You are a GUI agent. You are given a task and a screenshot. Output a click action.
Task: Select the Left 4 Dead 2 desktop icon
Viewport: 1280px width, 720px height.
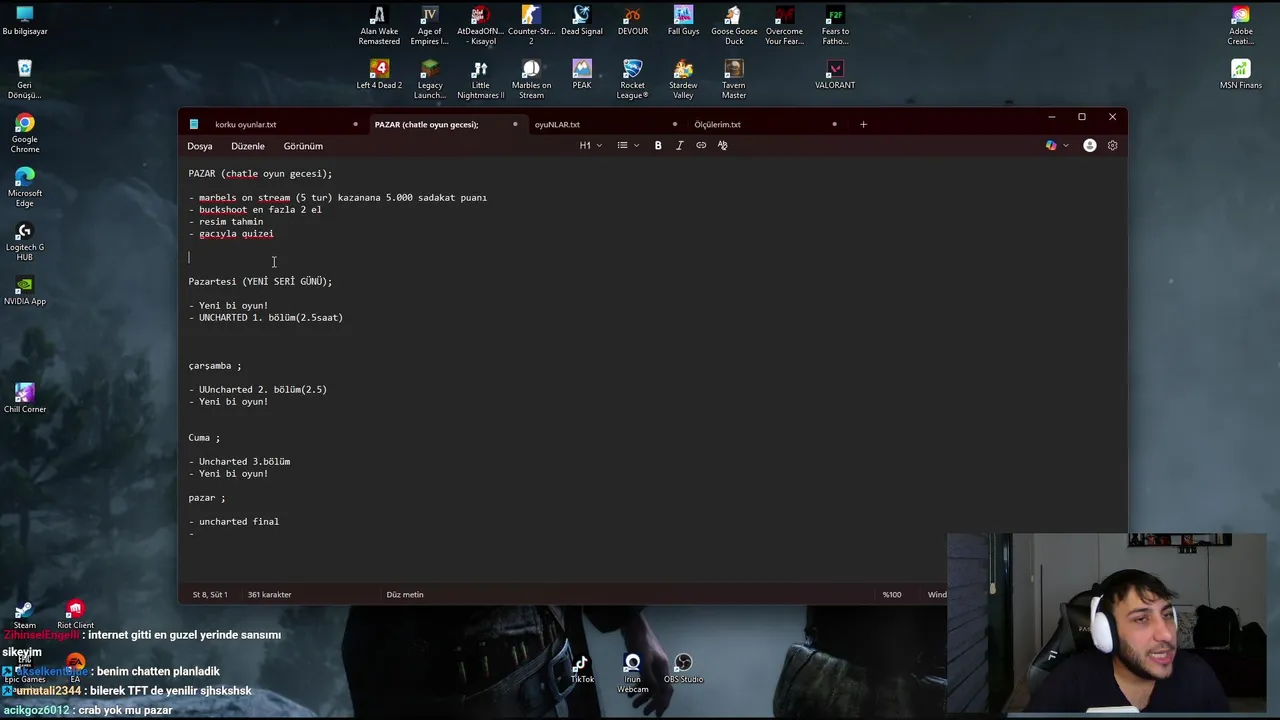(379, 75)
